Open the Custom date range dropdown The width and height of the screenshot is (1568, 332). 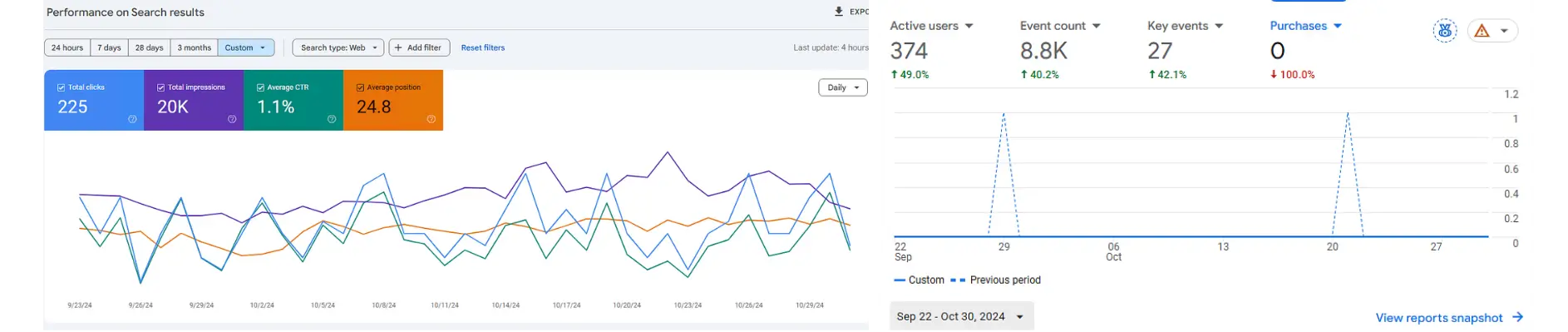[x=246, y=47]
